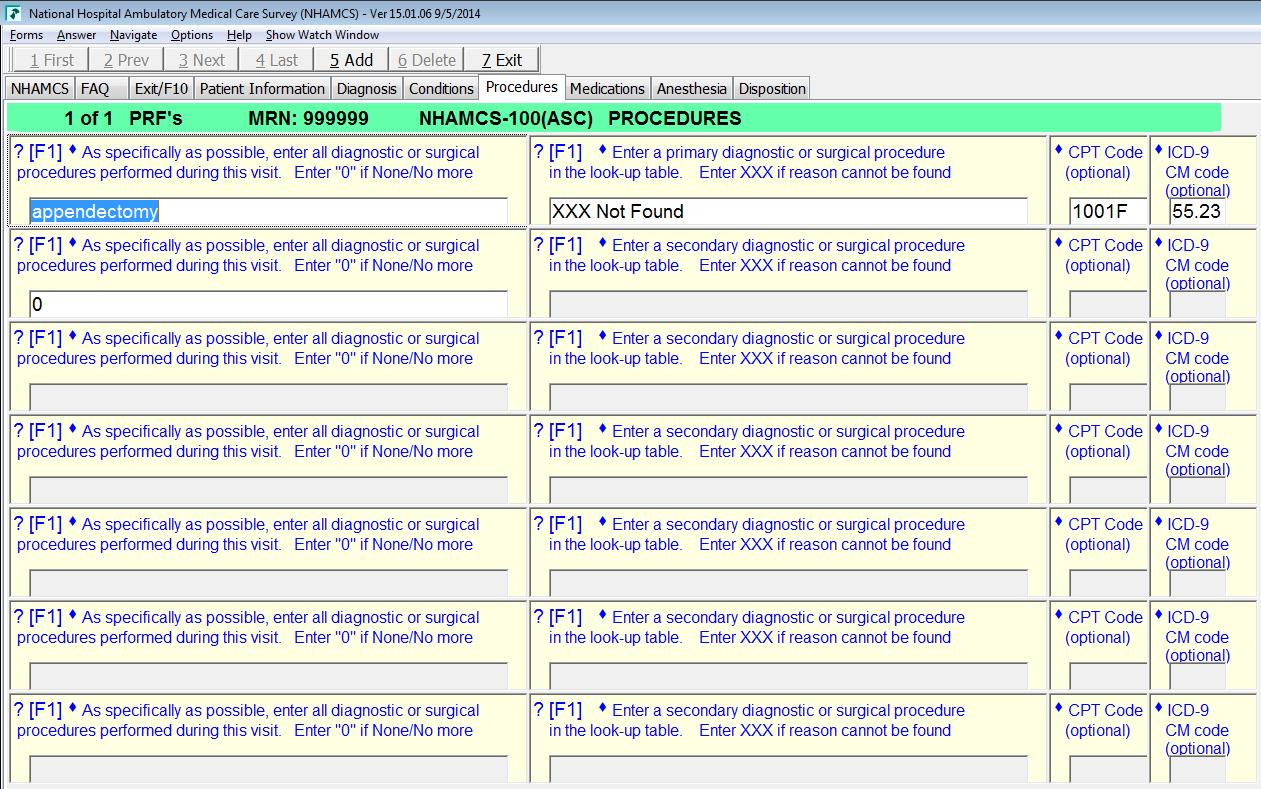The width and height of the screenshot is (1261, 789).
Task: Open the Forms menu
Action: (x=26, y=35)
